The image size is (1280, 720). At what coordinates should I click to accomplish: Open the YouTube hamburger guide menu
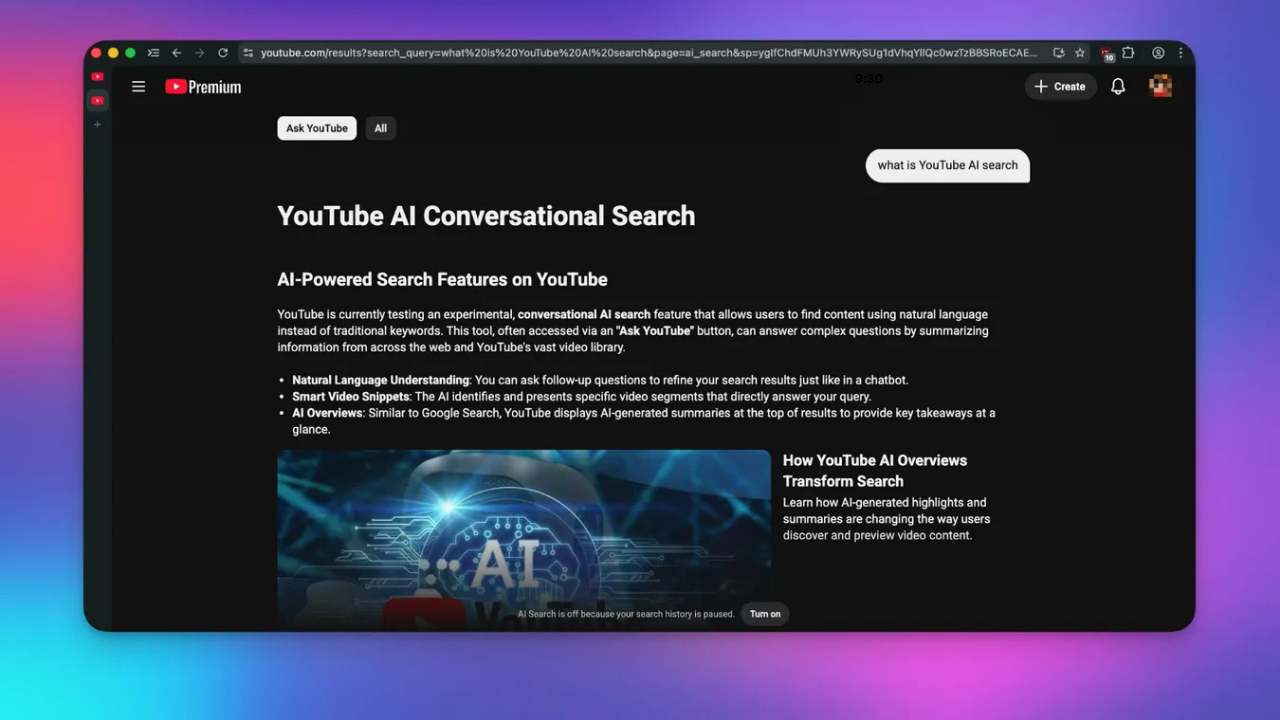139,87
